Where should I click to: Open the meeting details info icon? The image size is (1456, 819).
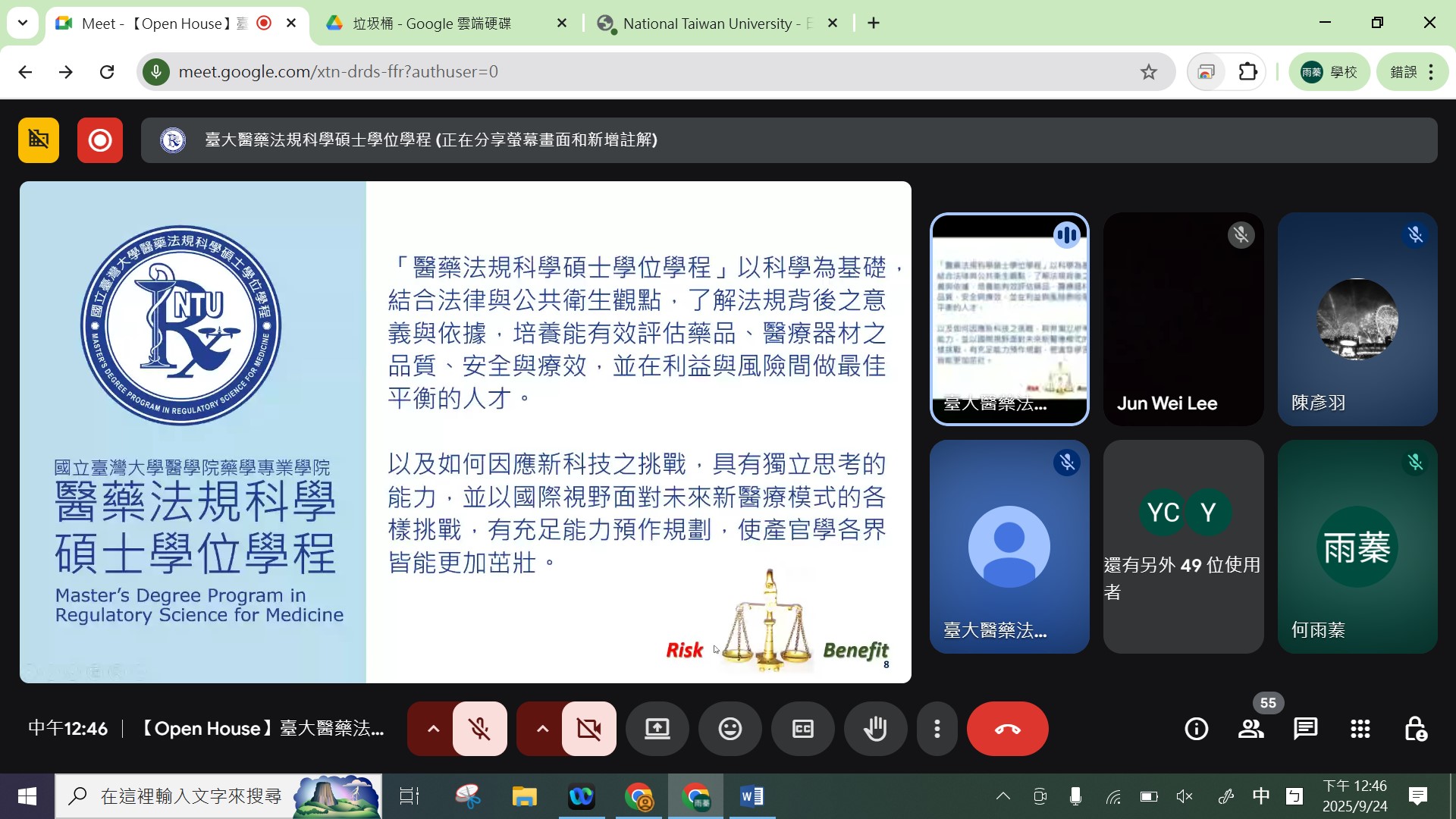click(x=1196, y=729)
